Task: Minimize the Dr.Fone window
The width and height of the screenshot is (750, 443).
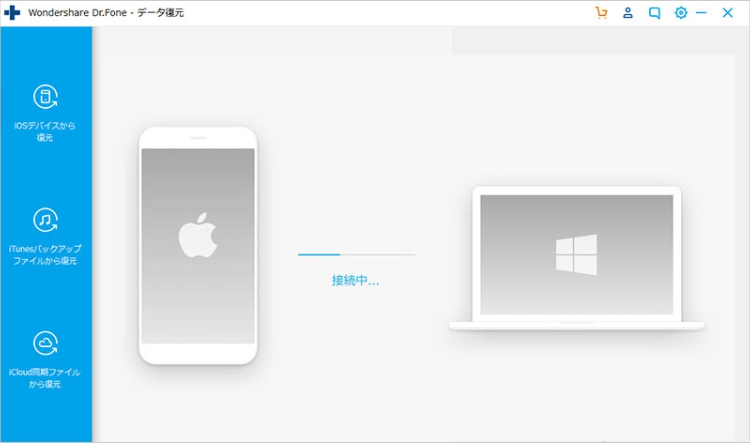Action: click(x=701, y=12)
